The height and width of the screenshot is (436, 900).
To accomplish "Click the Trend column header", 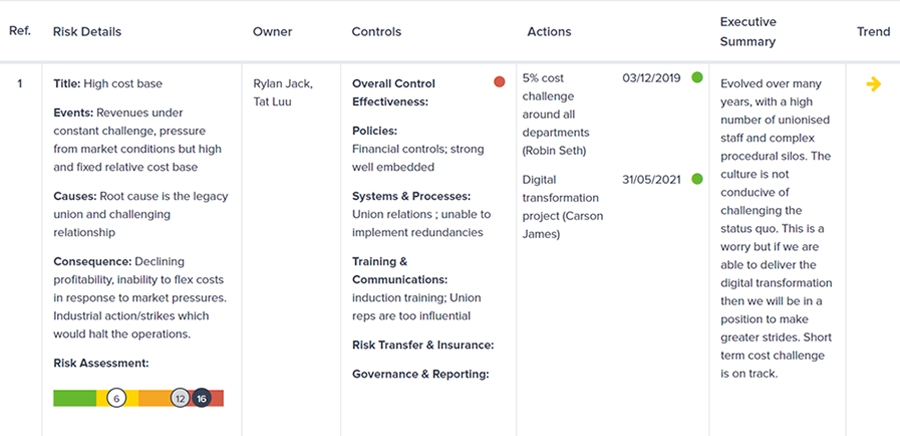I will pos(874,32).
